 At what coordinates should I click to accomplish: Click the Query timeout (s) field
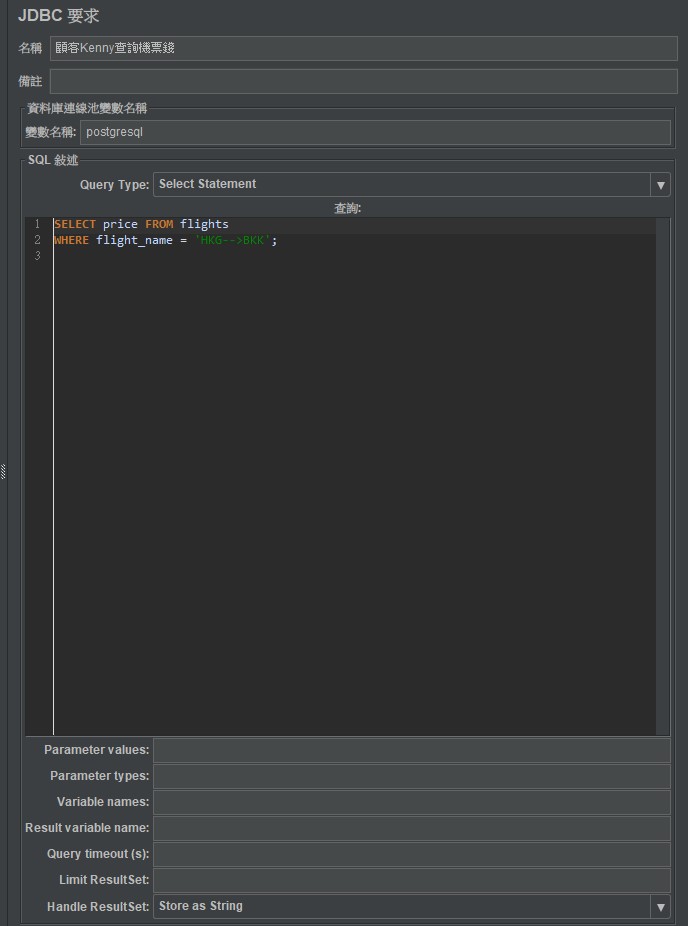point(411,854)
